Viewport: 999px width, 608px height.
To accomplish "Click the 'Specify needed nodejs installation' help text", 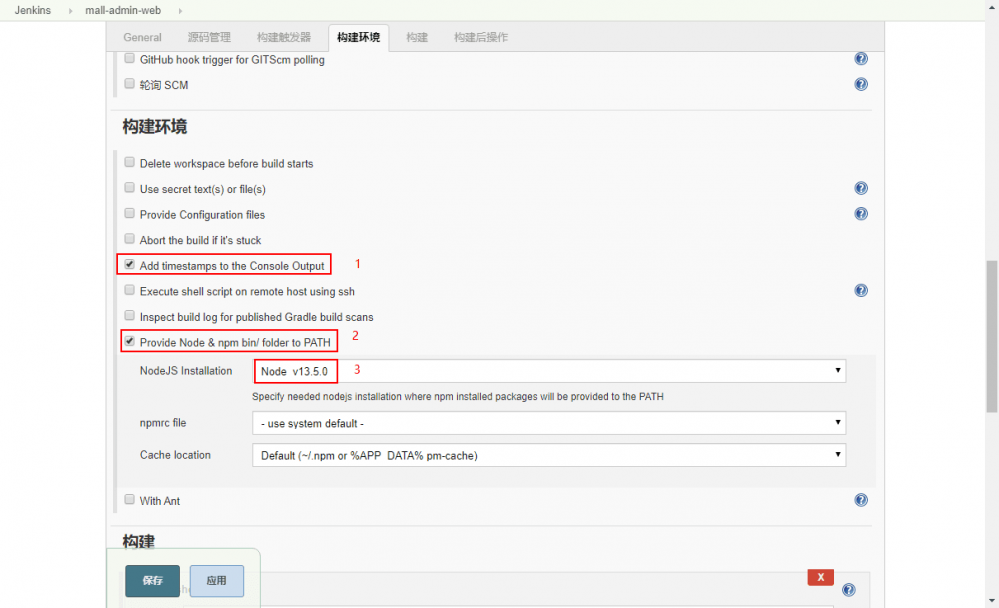I will pyautogui.click(x=457, y=396).
